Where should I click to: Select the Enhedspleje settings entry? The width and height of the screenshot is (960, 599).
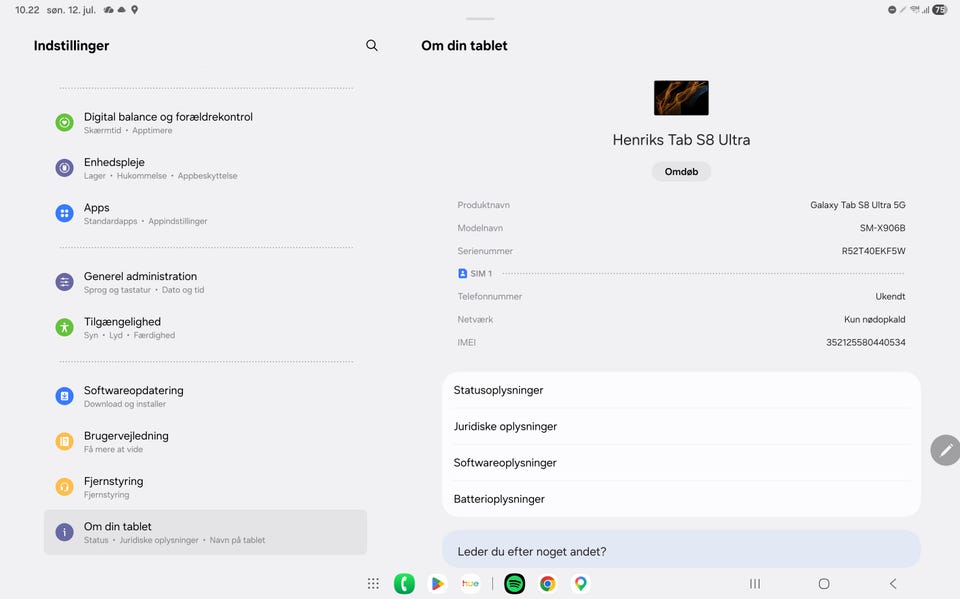pyautogui.click(x=205, y=168)
